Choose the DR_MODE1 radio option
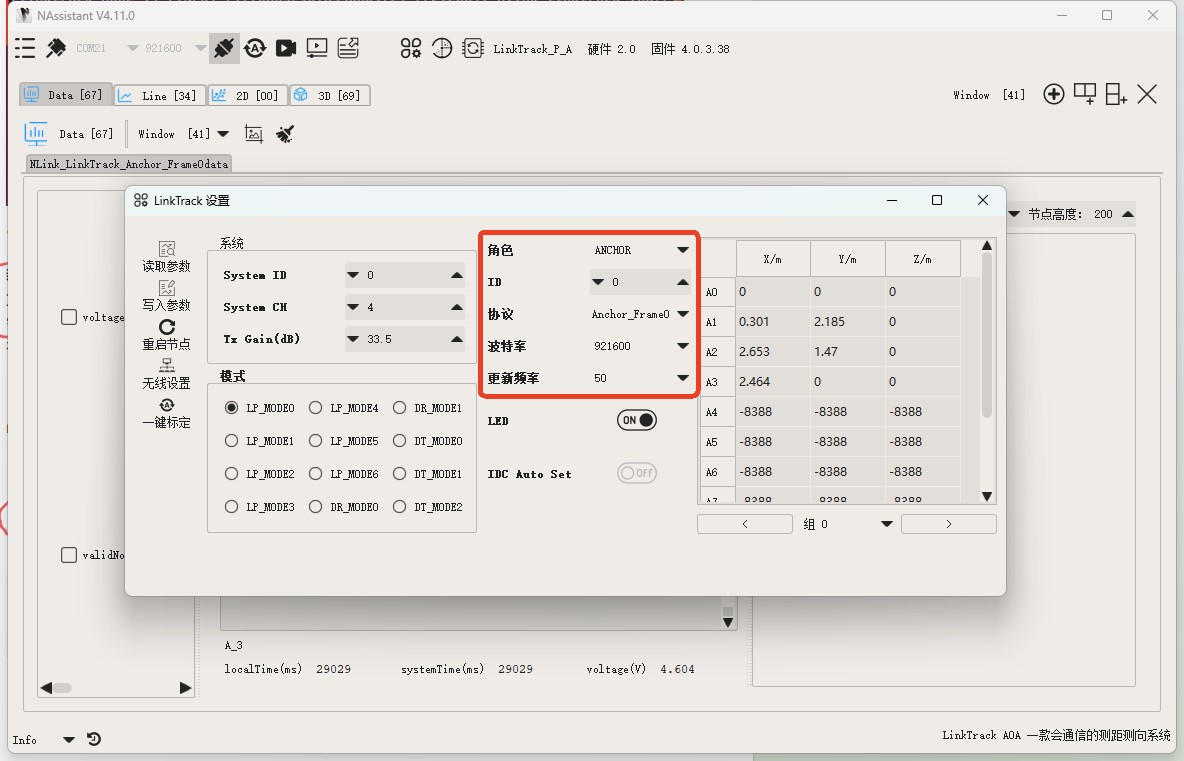Screen dimensions: 1184x761 click(x=400, y=408)
